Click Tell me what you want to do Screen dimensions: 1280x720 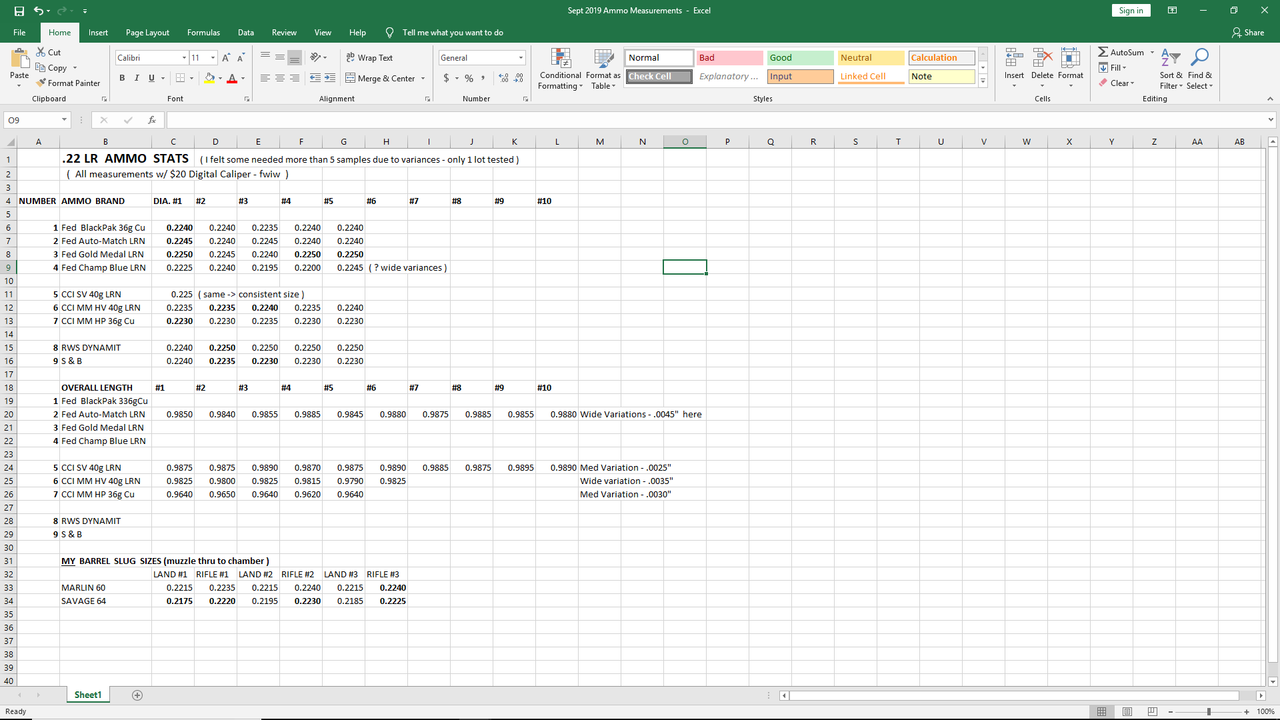coord(444,32)
